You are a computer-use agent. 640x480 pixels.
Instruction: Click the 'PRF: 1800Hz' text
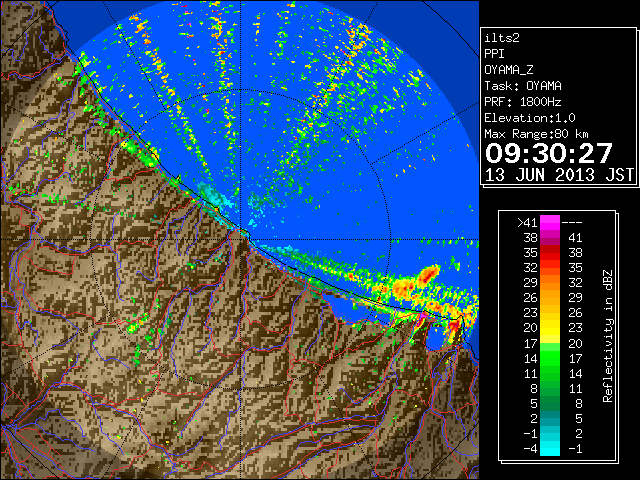click(522, 102)
